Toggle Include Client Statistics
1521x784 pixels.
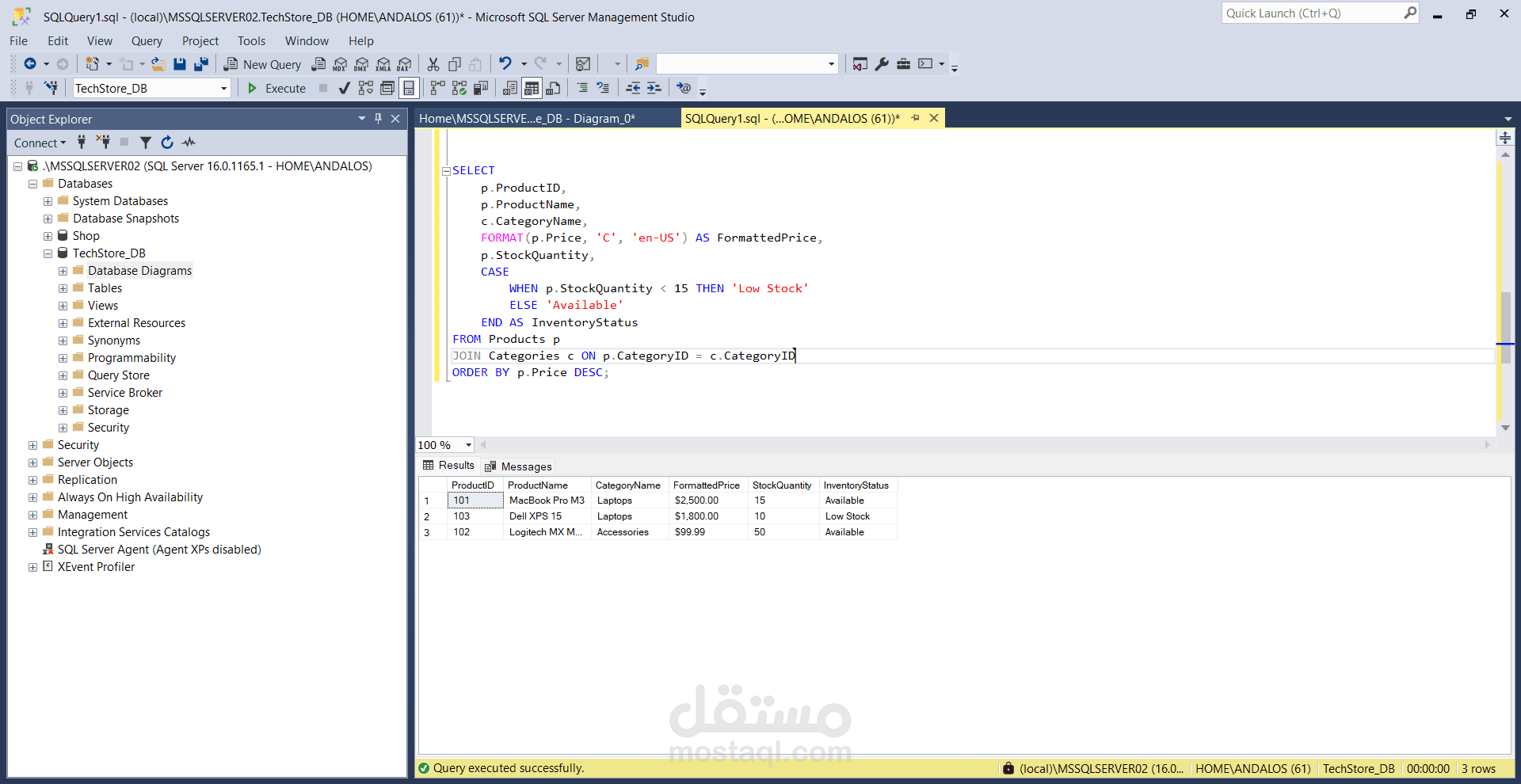481,88
